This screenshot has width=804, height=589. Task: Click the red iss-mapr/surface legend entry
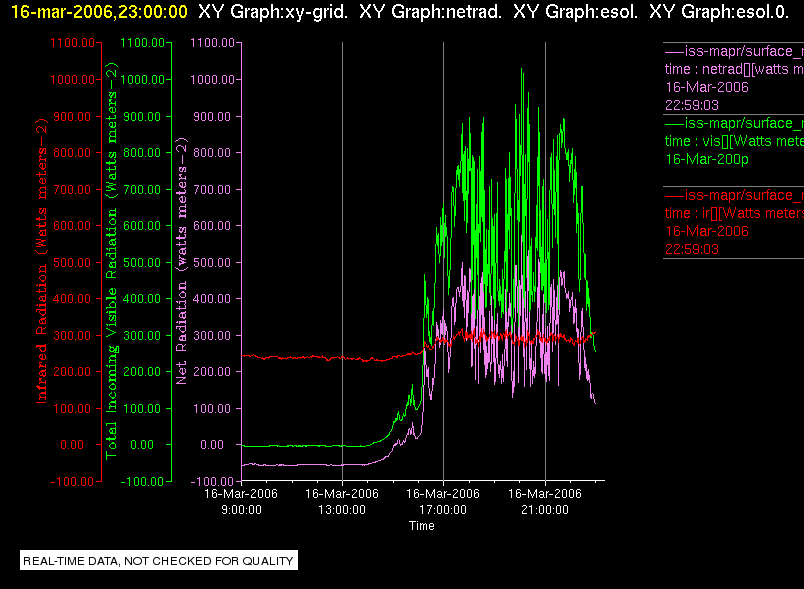pyautogui.click(x=734, y=195)
